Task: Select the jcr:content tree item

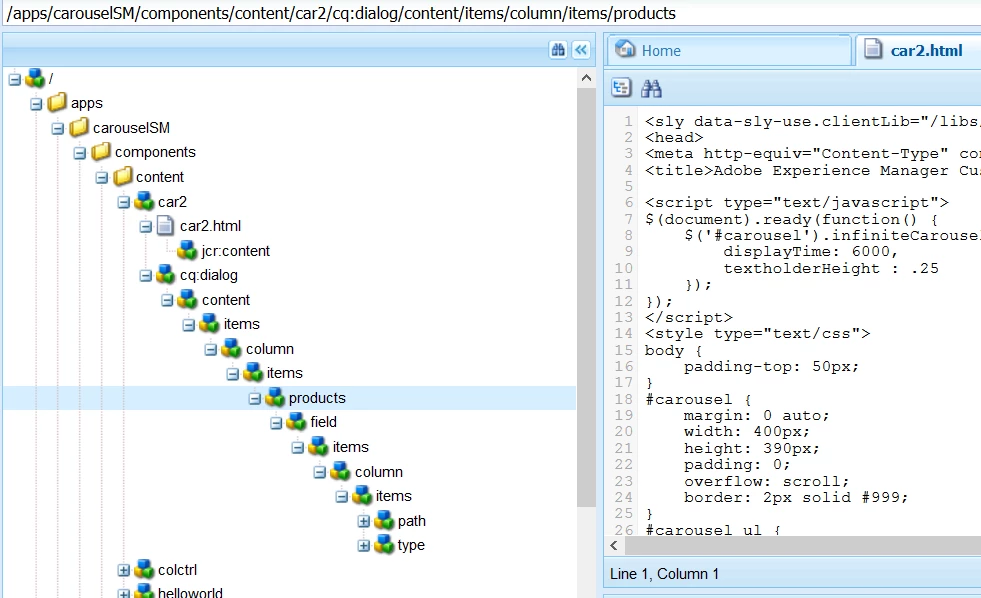Action: pyautogui.click(x=236, y=251)
